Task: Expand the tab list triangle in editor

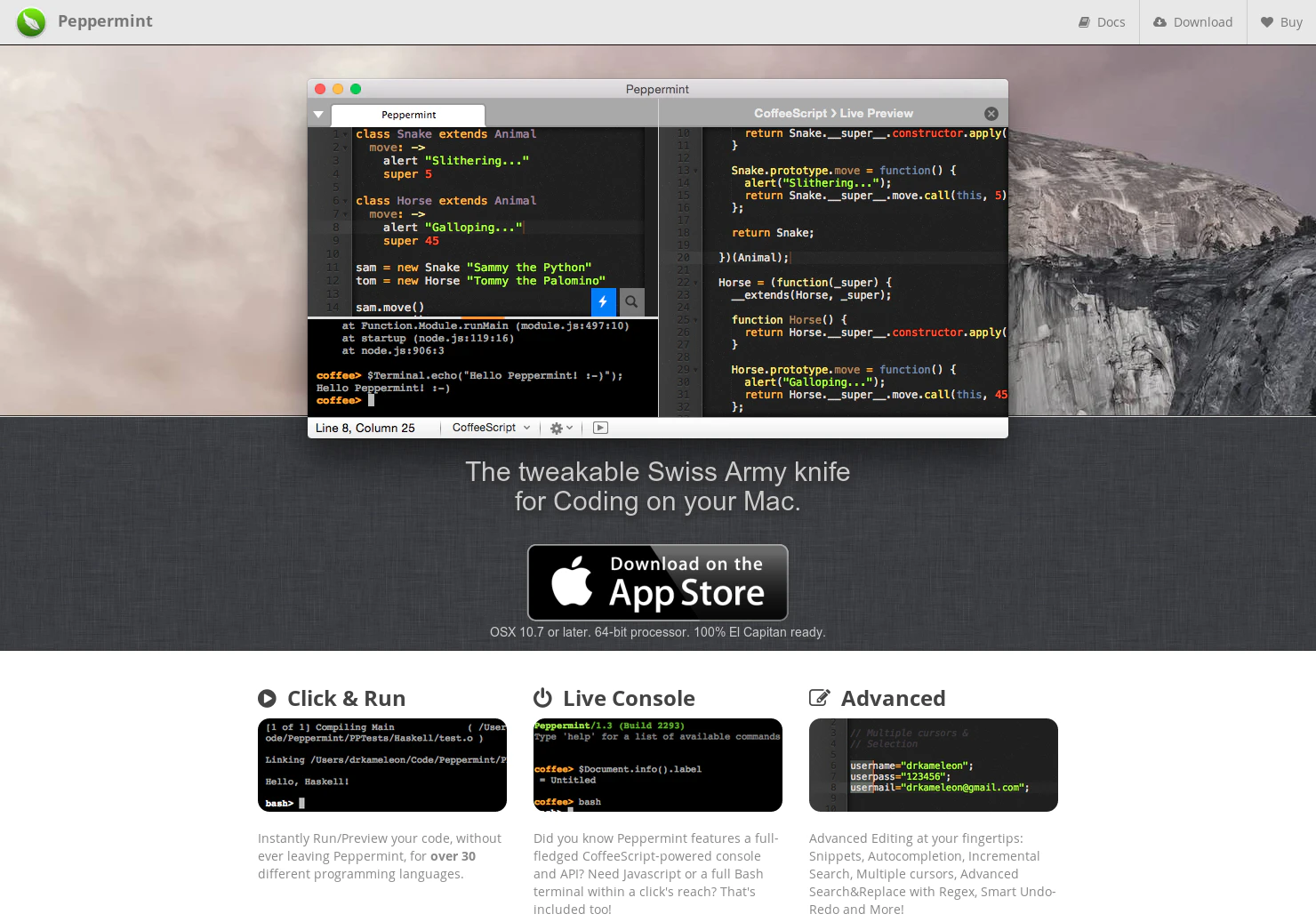Action: click(318, 115)
